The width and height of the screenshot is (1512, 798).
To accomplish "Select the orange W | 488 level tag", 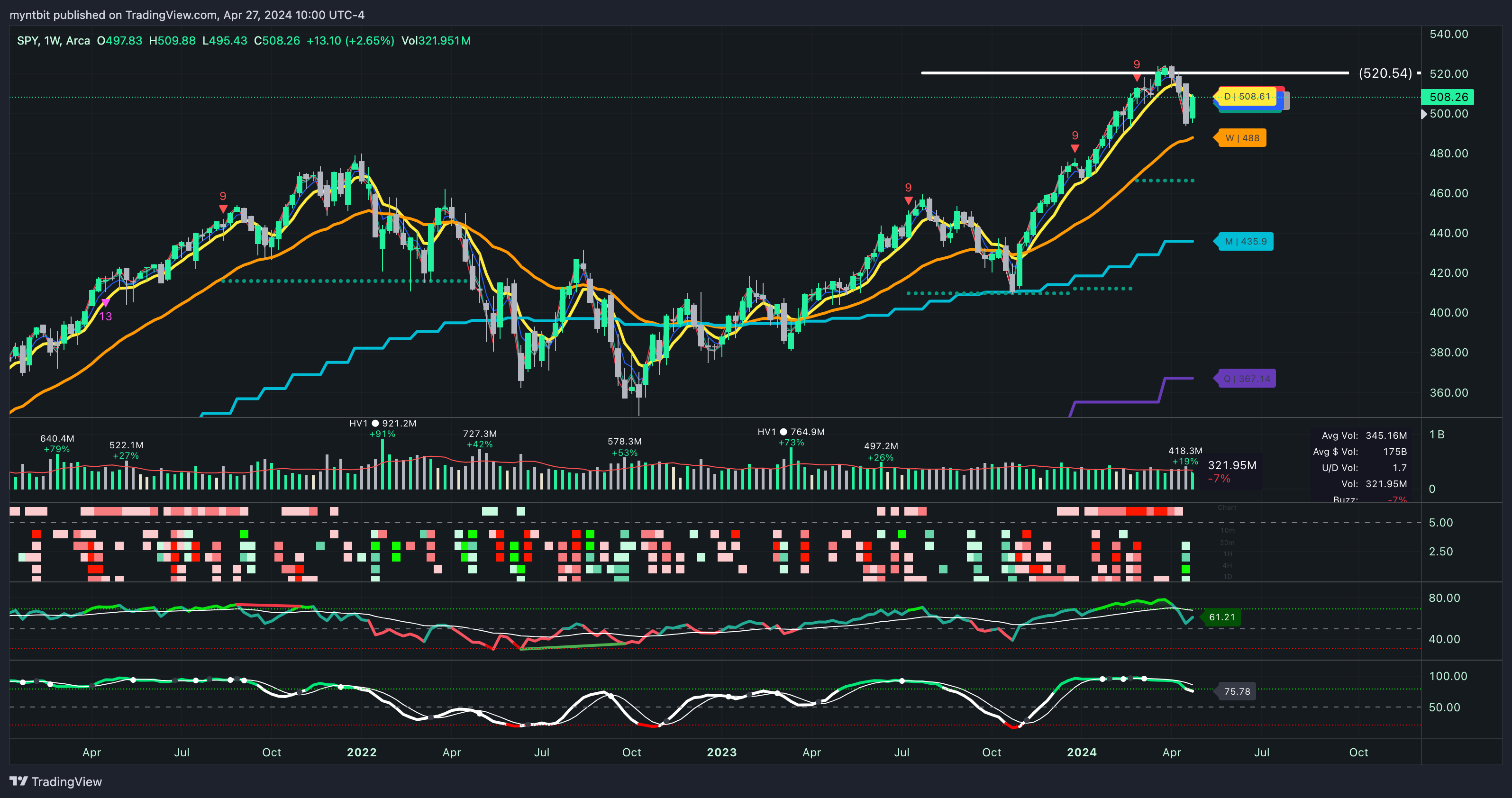I will (x=1239, y=138).
